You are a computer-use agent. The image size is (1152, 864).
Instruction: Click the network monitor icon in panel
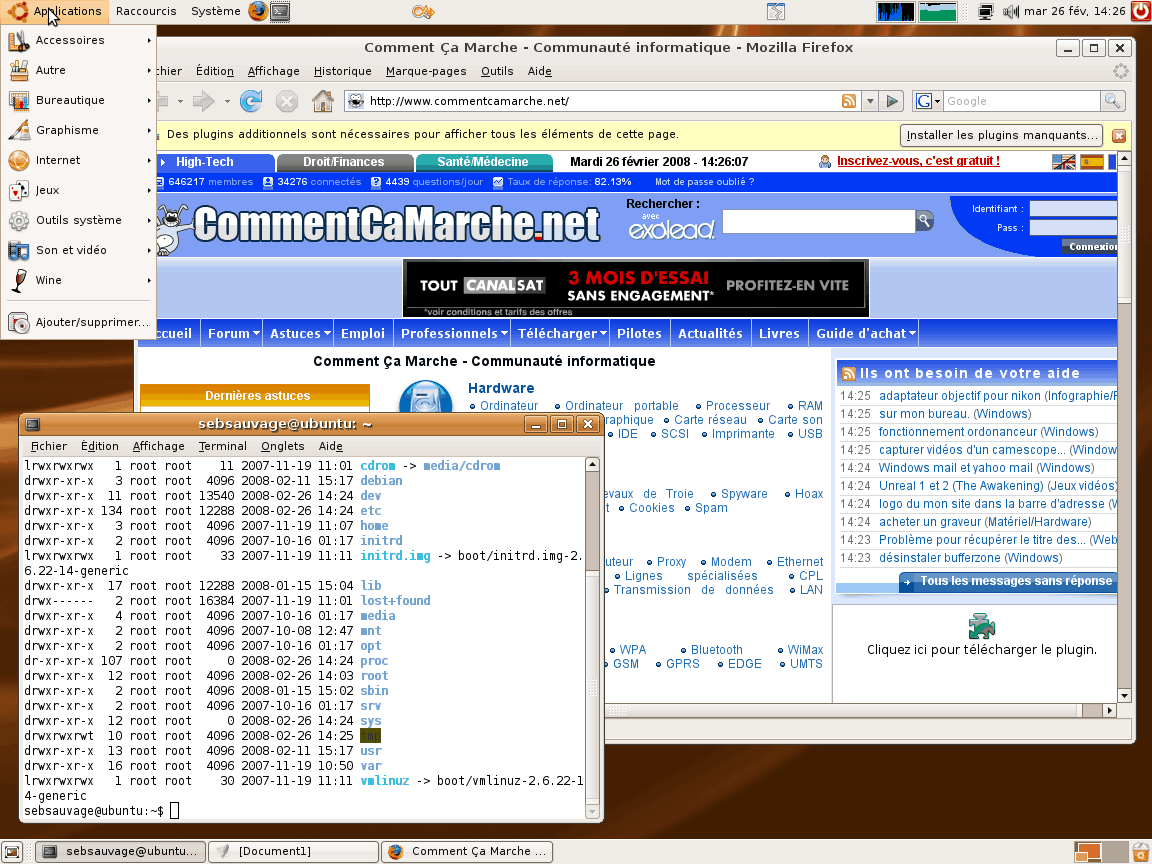[x=986, y=11]
